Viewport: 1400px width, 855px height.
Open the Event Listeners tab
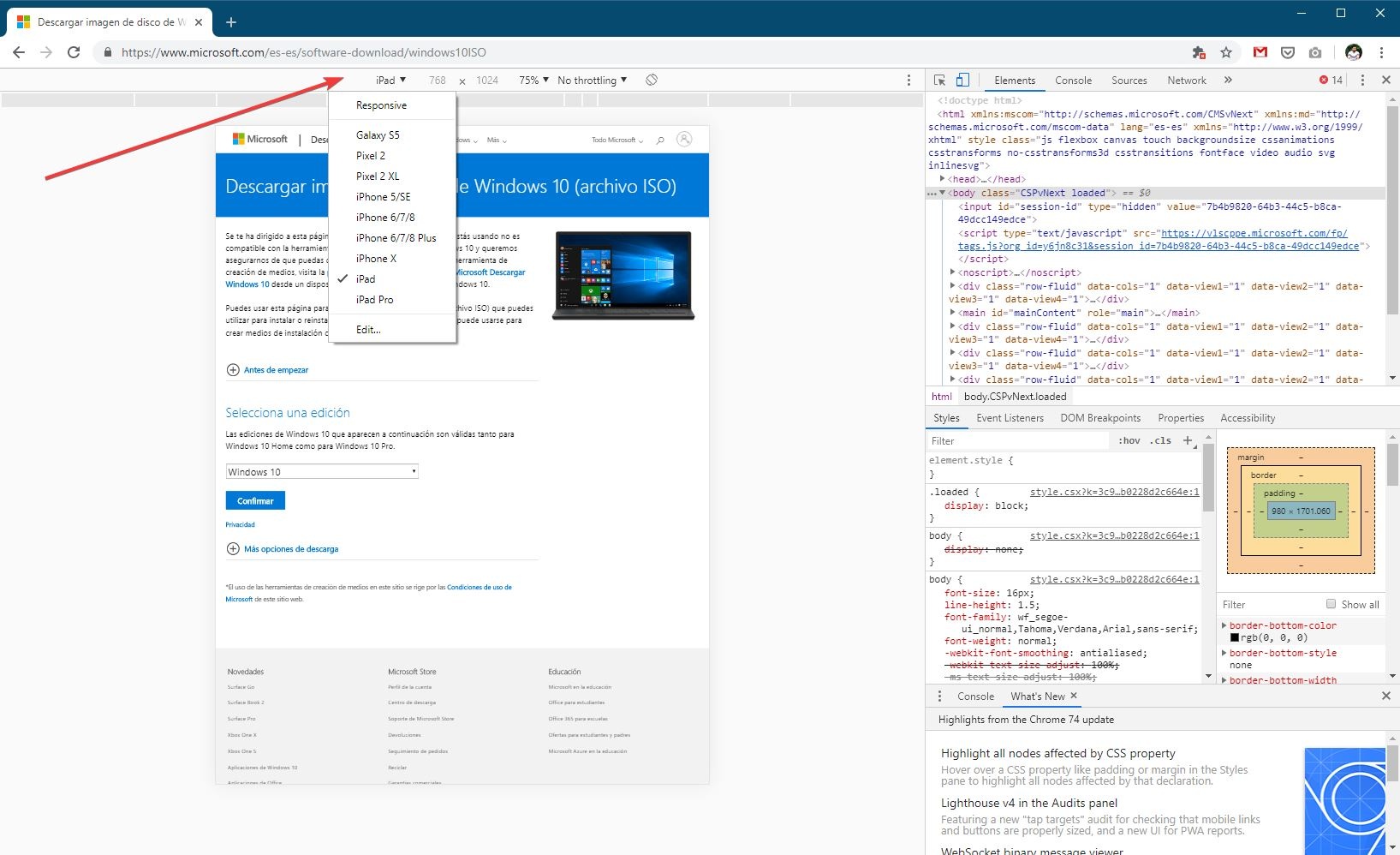[1010, 418]
